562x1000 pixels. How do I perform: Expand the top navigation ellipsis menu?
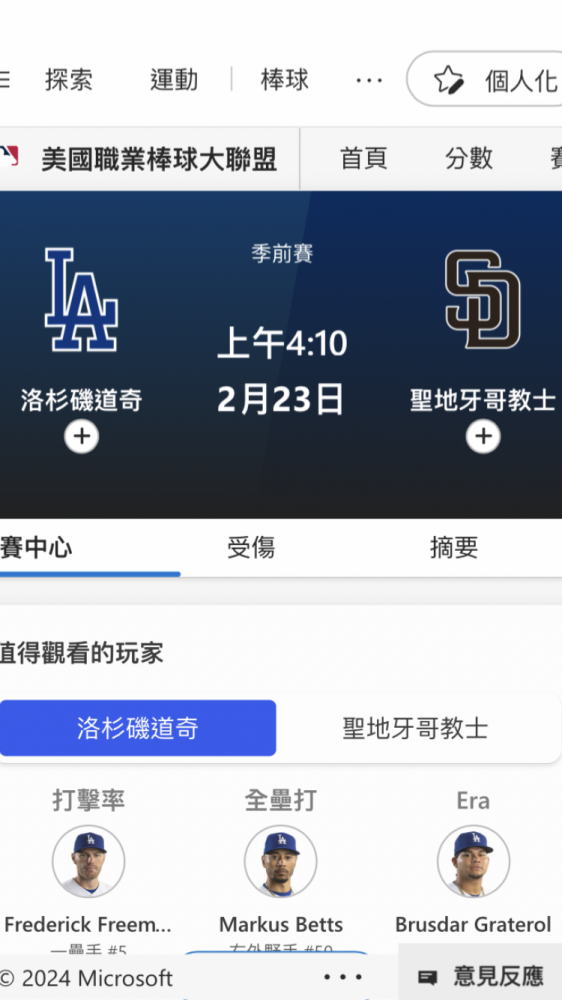[369, 80]
